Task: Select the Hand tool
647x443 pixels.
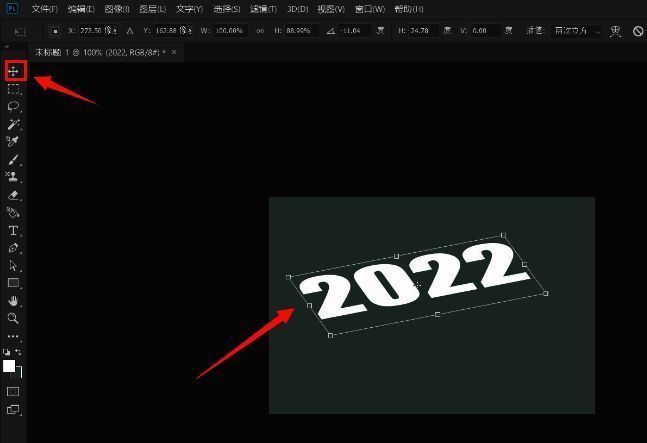Action: pos(13,301)
